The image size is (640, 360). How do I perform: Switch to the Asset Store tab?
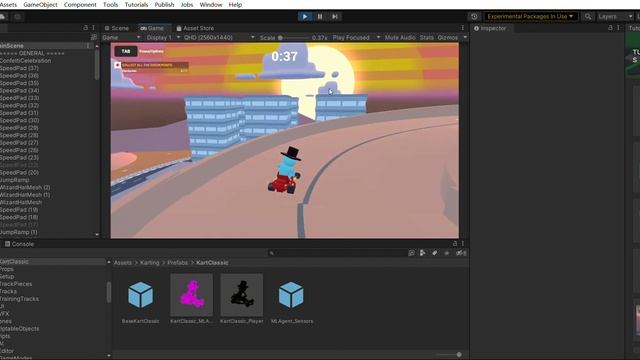[x=195, y=28]
